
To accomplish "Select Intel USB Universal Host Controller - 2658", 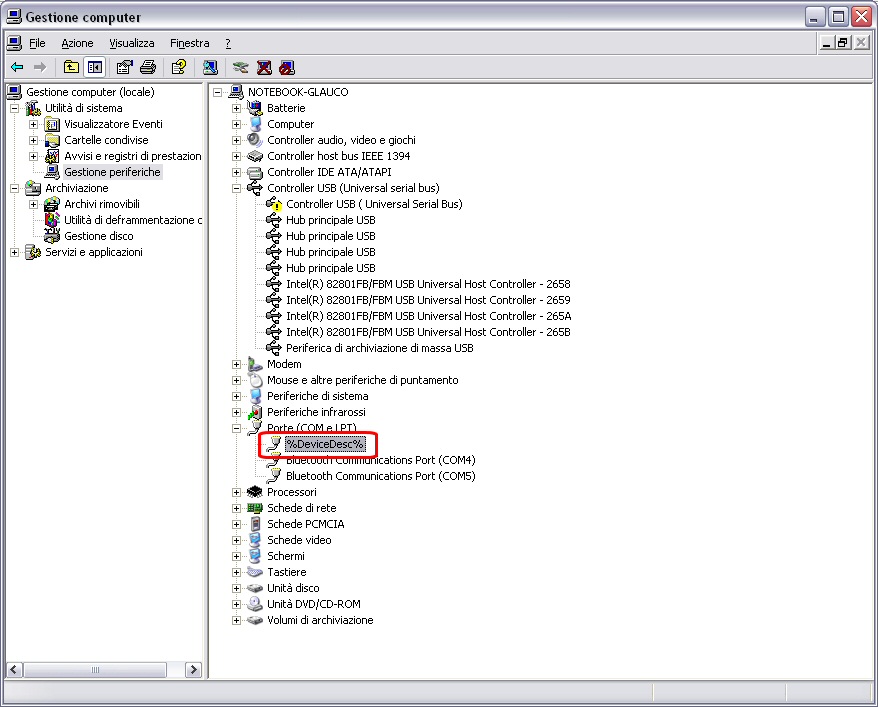I will [428, 284].
